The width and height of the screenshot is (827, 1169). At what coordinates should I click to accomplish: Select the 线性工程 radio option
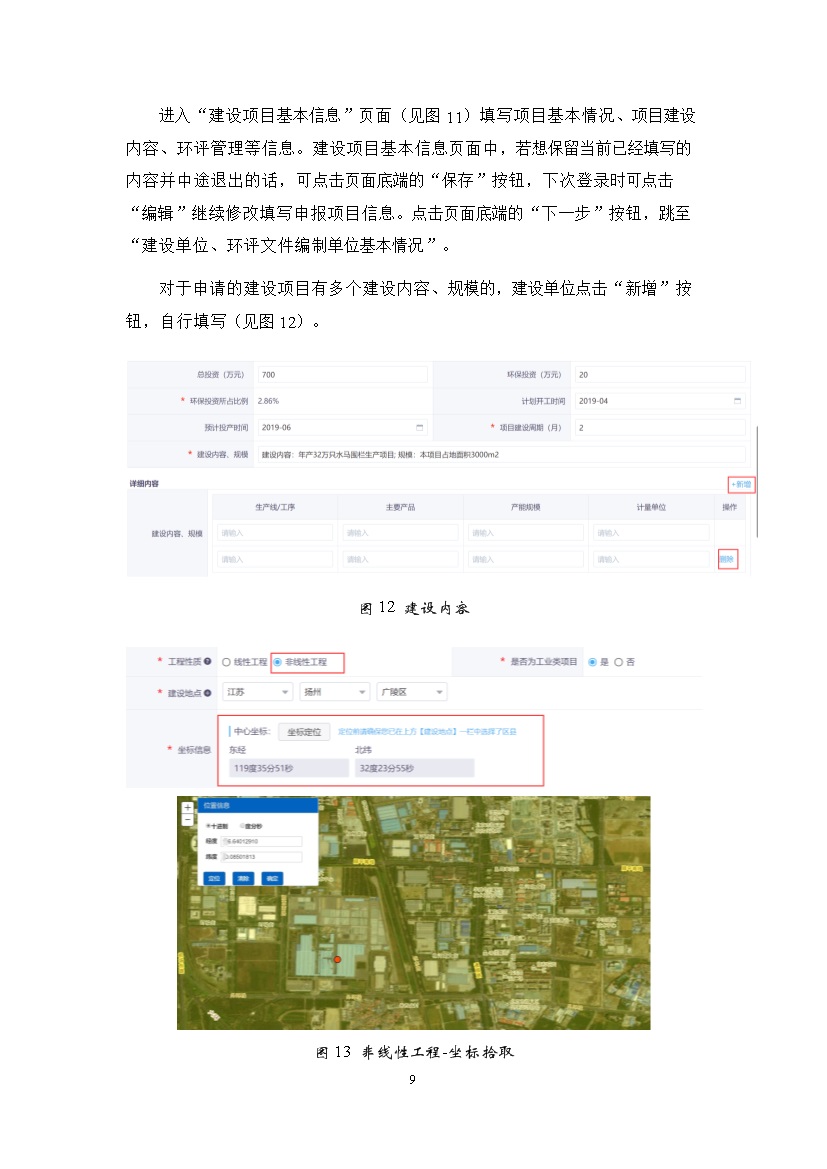pyautogui.click(x=227, y=662)
